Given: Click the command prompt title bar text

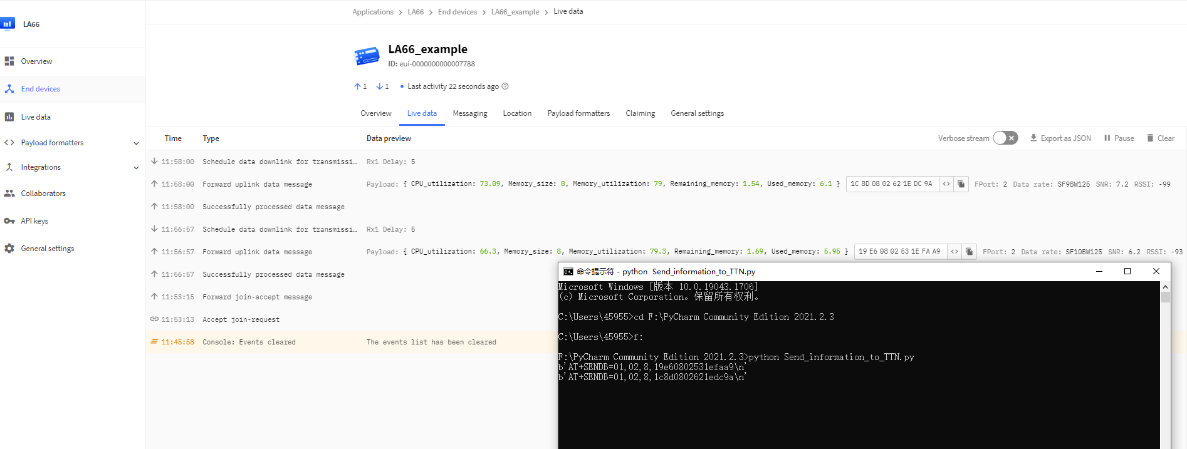Looking at the screenshot, I should tap(665, 271).
